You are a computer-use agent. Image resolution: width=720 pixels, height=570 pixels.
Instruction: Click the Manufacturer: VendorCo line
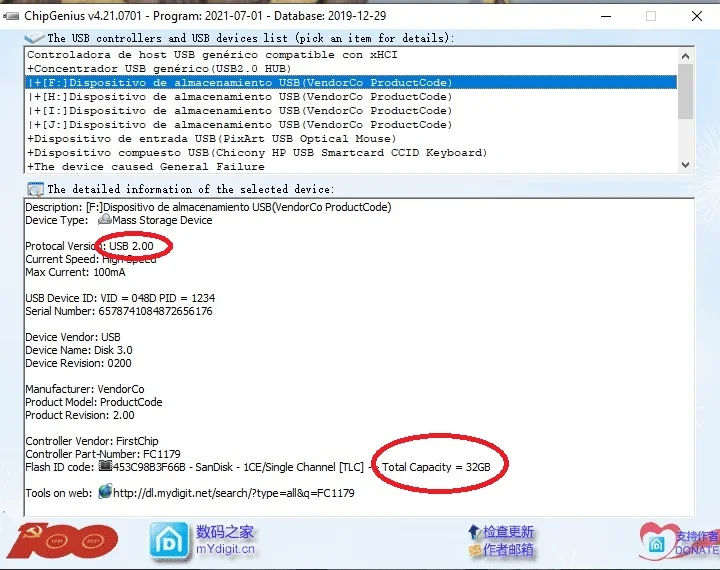pyautogui.click(x=85, y=389)
